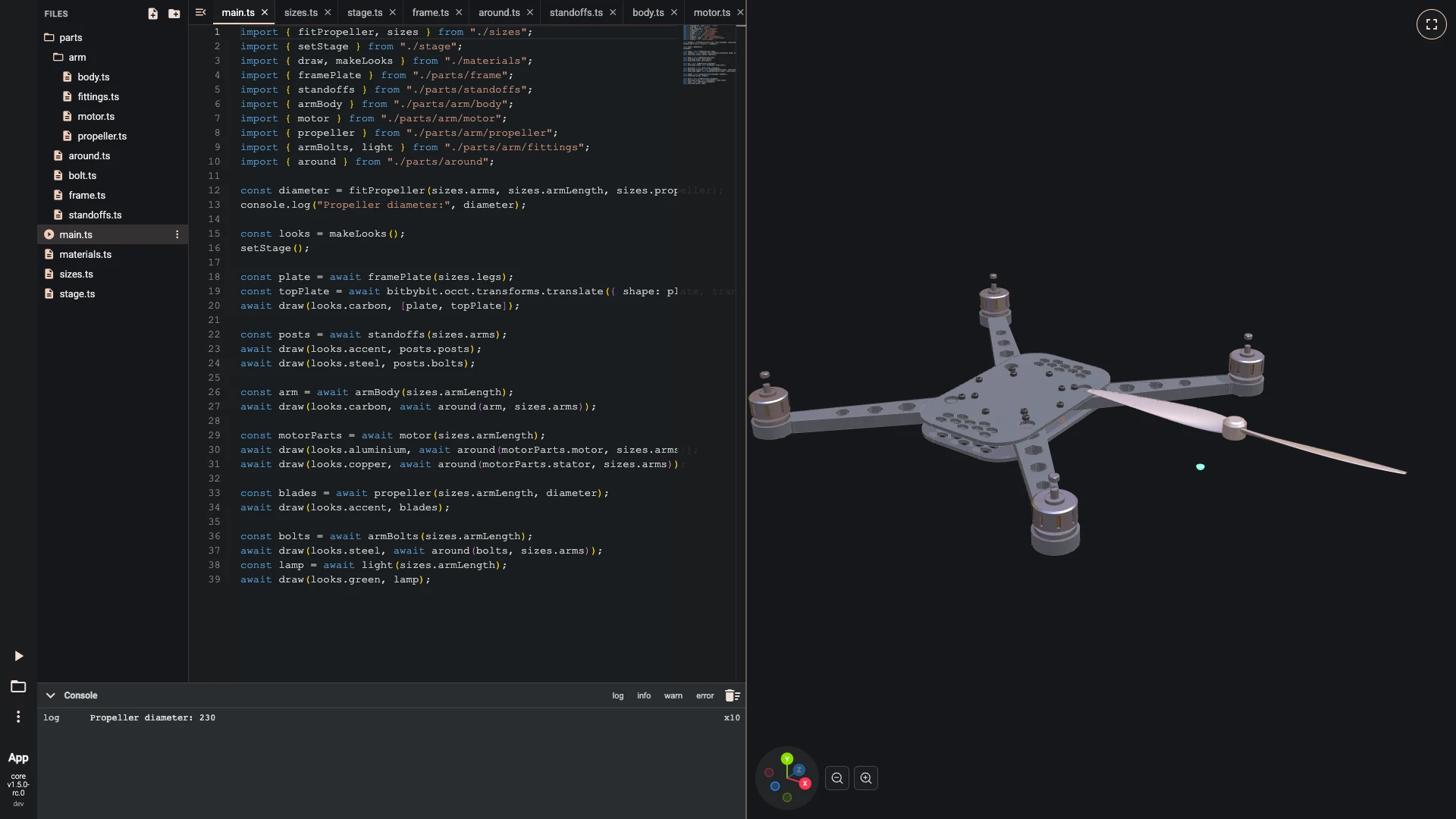Open propeller.ts in file tree
The image size is (1456, 819).
pos(102,136)
